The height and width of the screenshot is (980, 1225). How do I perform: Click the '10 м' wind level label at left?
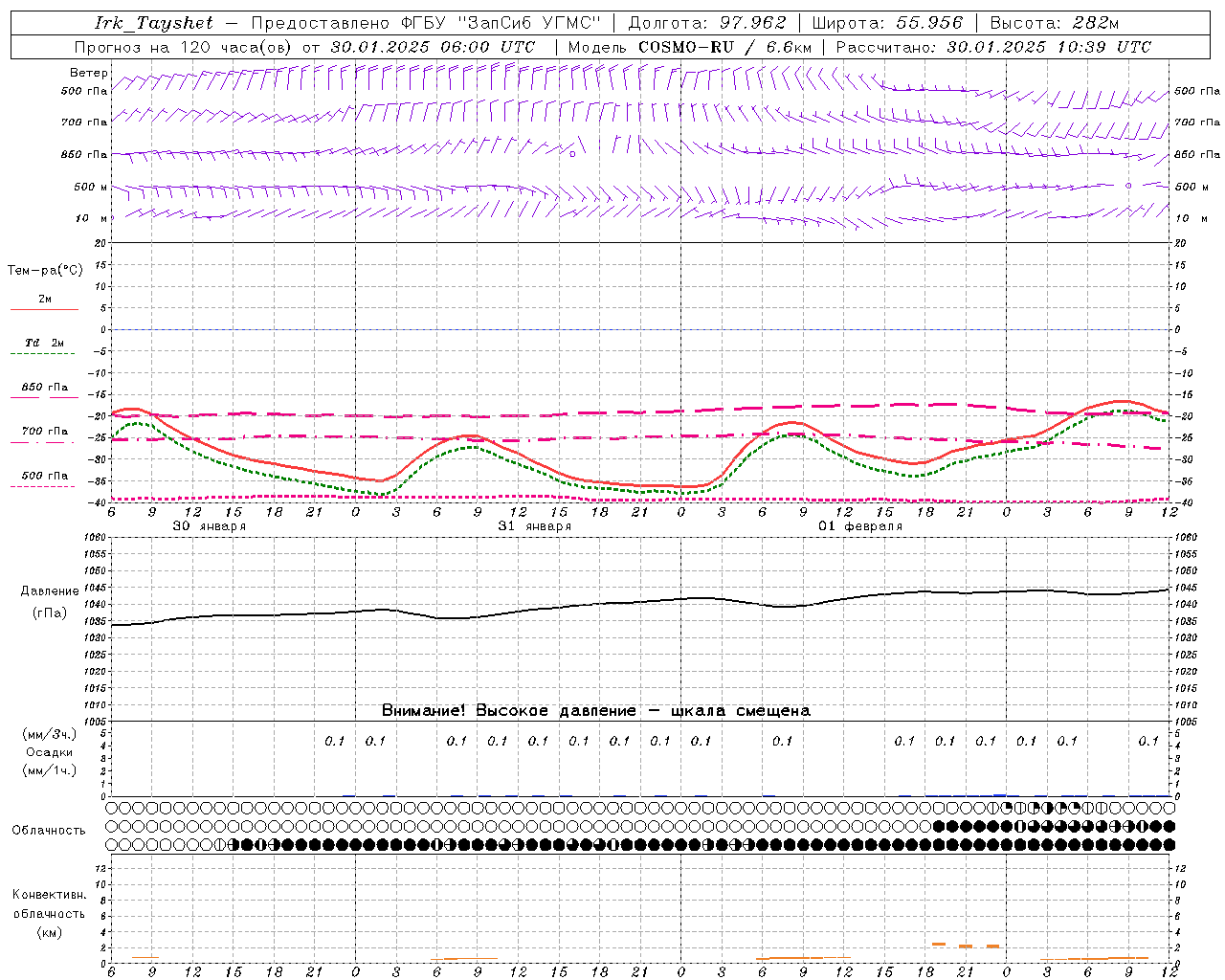coord(92,218)
